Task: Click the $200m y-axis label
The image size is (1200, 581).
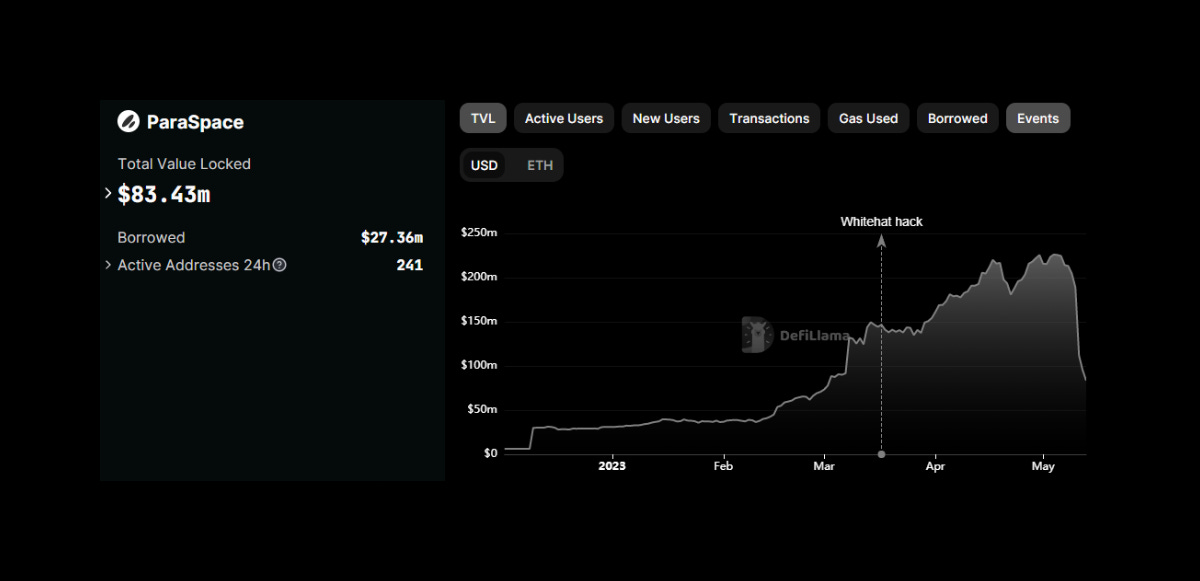Action: tap(479, 277)
